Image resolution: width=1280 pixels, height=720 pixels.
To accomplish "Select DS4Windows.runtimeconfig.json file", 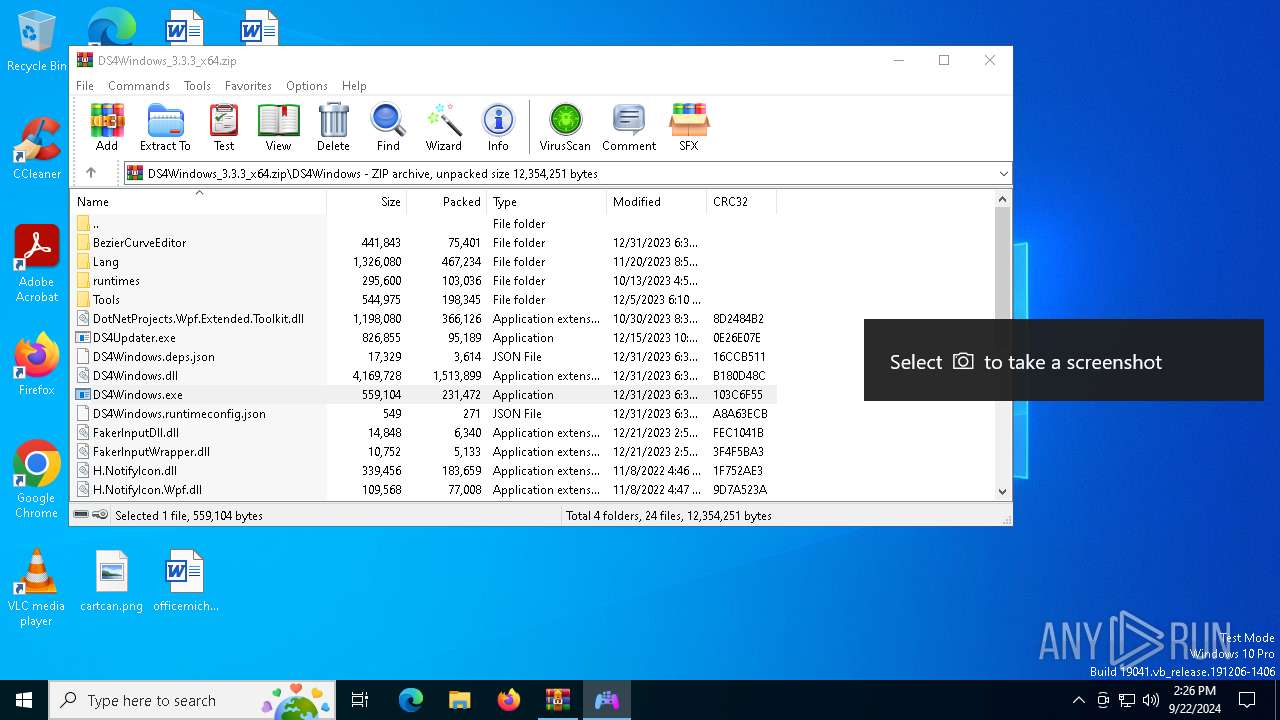I will 424,414.
